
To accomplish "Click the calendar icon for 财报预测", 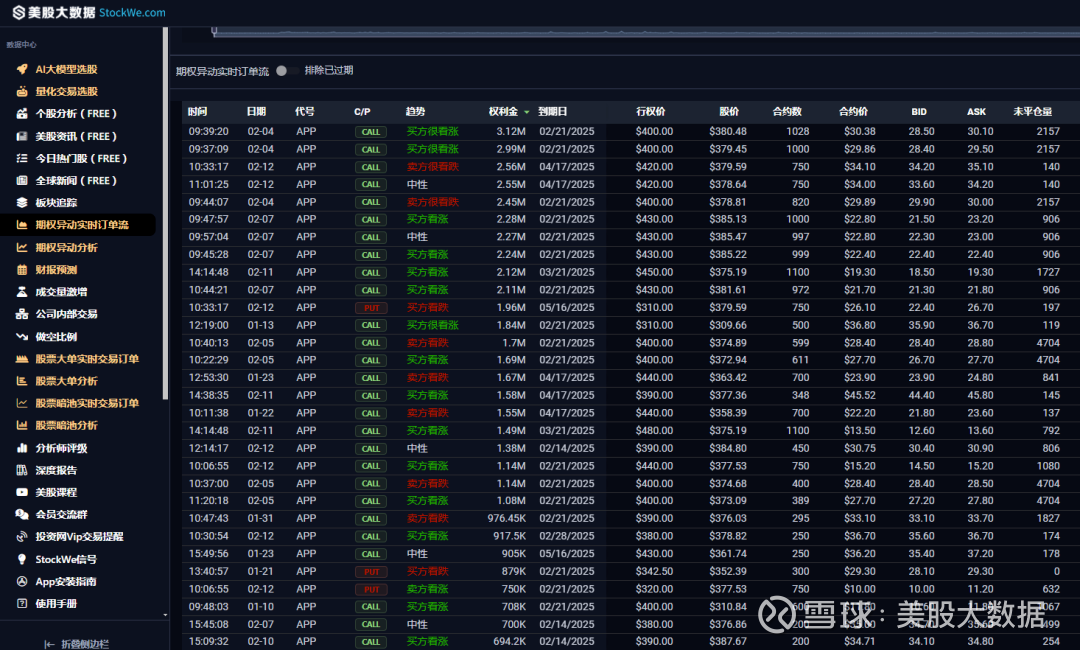I will pos(22,269).
